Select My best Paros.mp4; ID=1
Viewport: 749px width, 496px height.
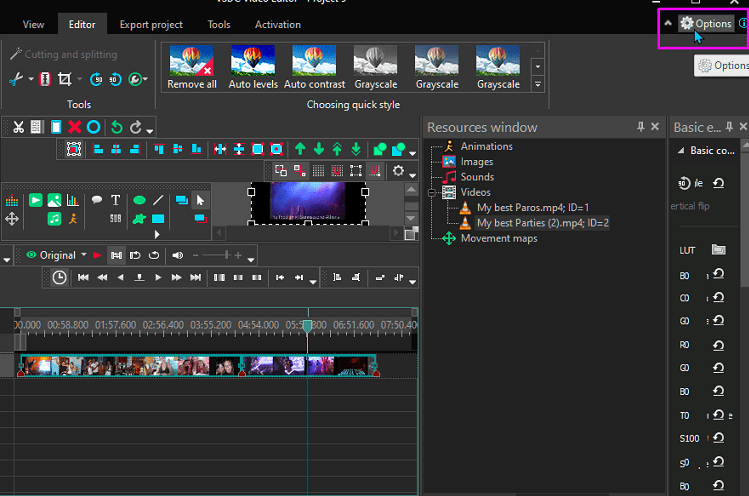(533, 207)
